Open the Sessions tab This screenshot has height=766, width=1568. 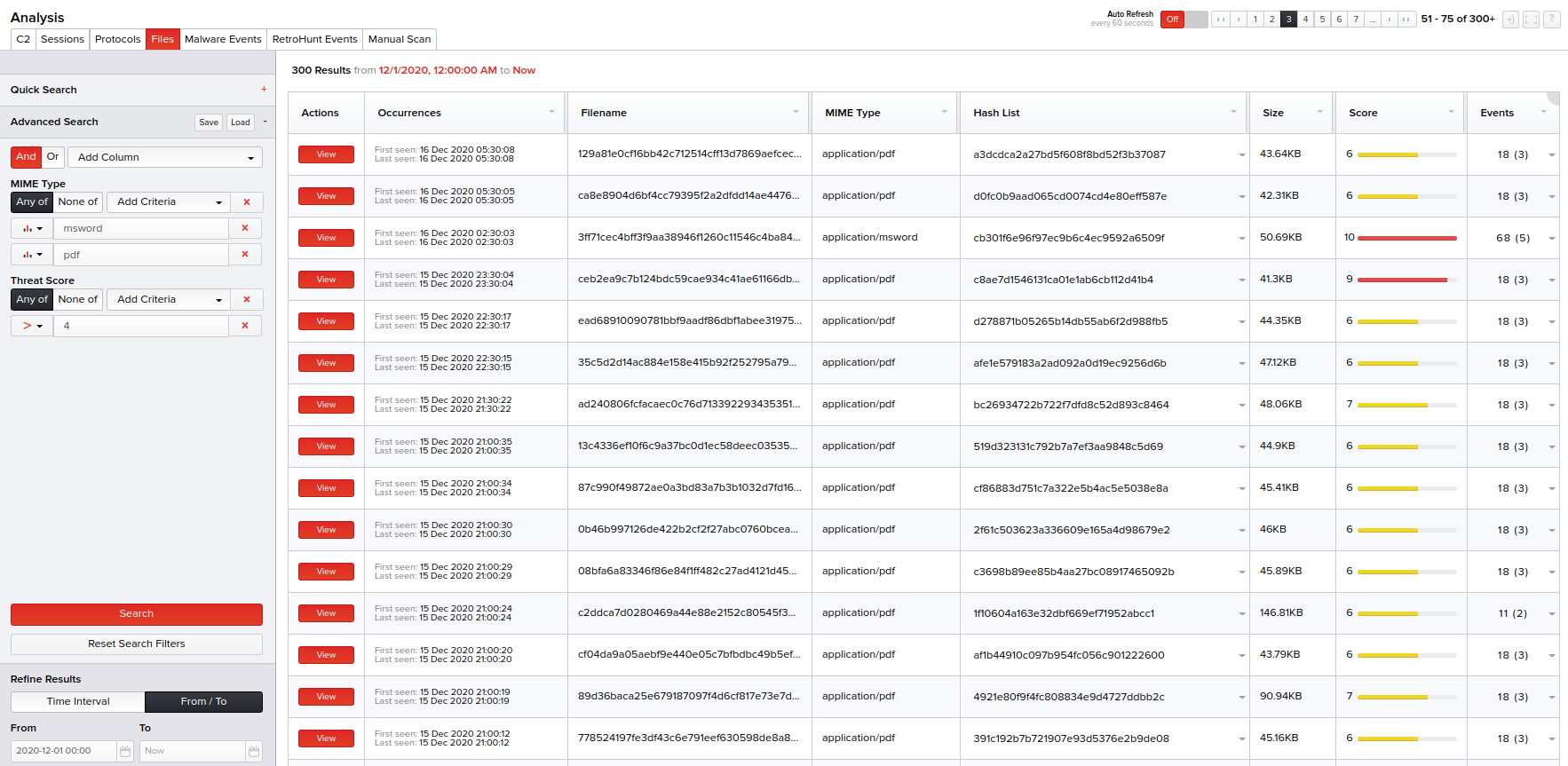[x=62, y=39]
